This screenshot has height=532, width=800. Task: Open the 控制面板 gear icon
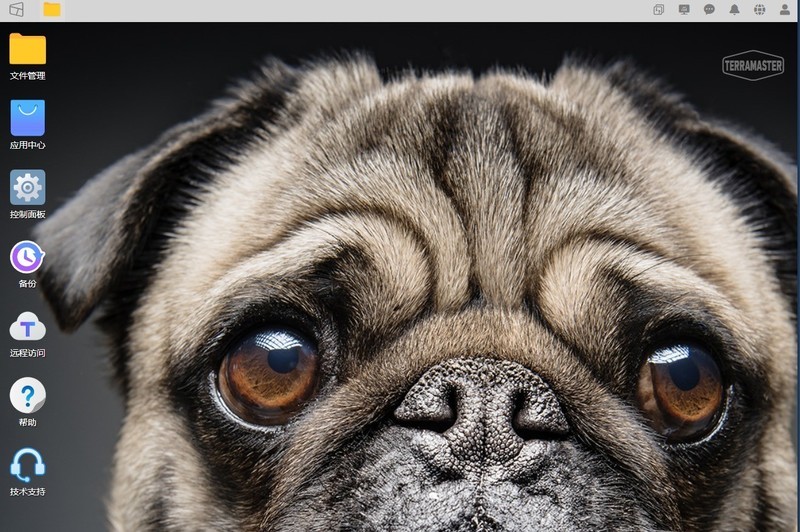(28, 187)
